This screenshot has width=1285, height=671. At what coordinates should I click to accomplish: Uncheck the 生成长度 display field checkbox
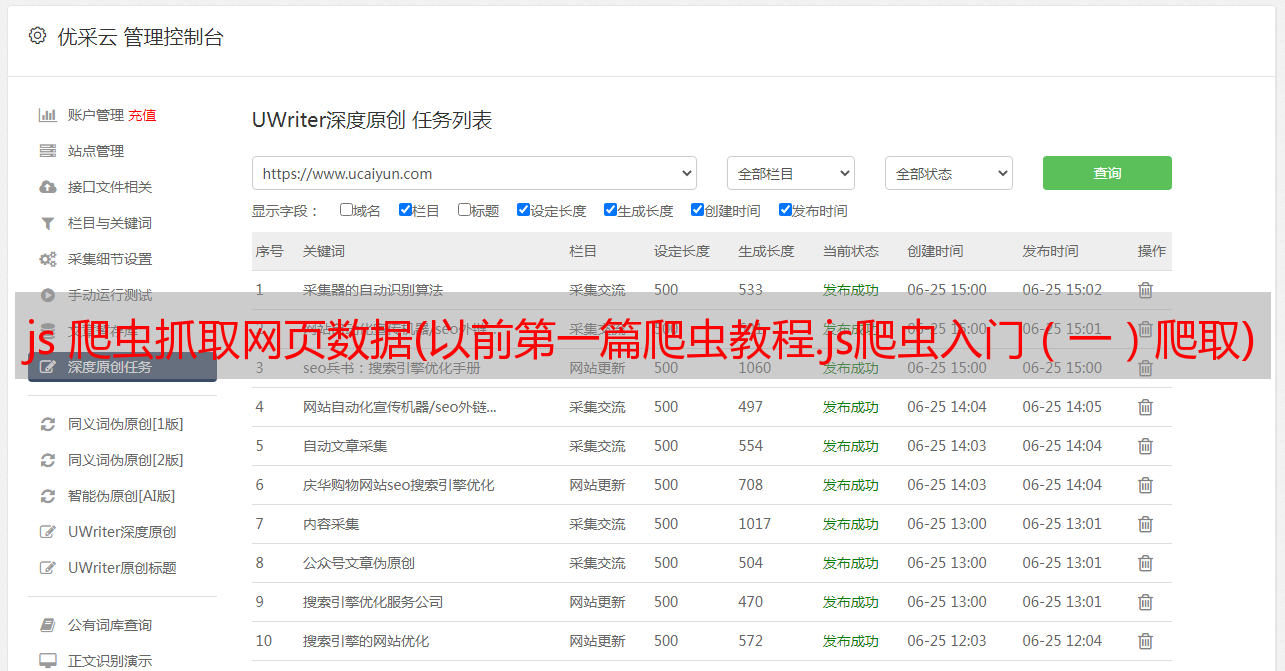[610, 210]
